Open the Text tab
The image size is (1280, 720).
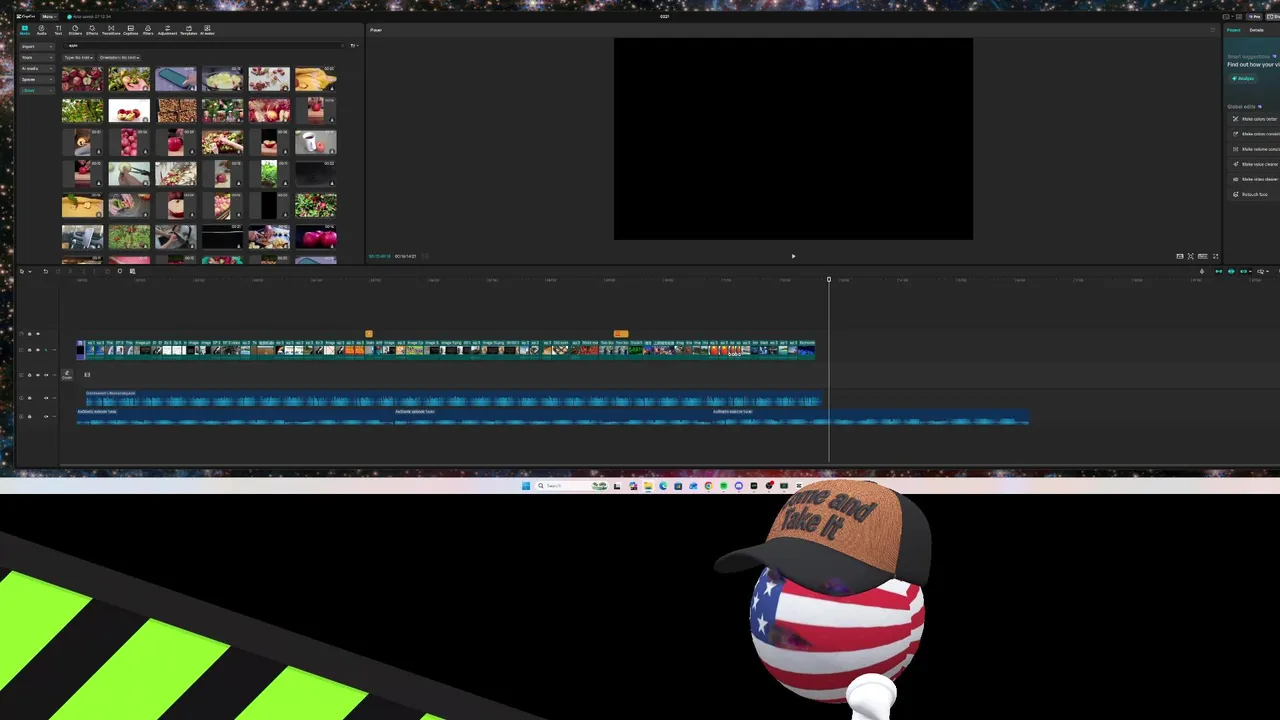point(58,30)
